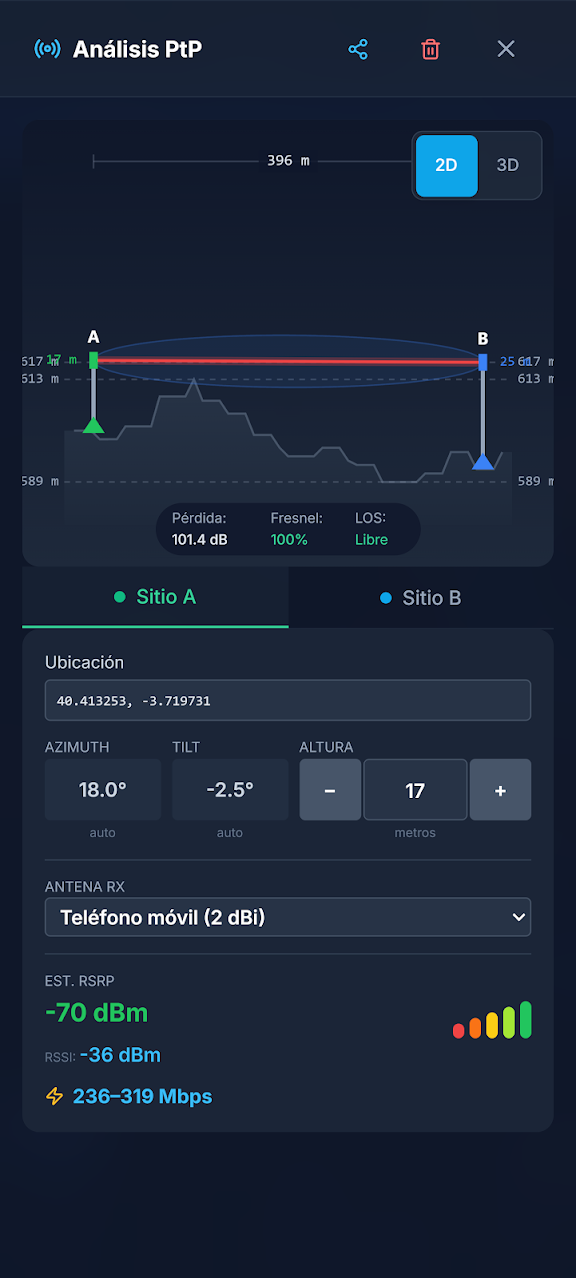Click the -70 dBm RSRP value

click(96, 1012)
